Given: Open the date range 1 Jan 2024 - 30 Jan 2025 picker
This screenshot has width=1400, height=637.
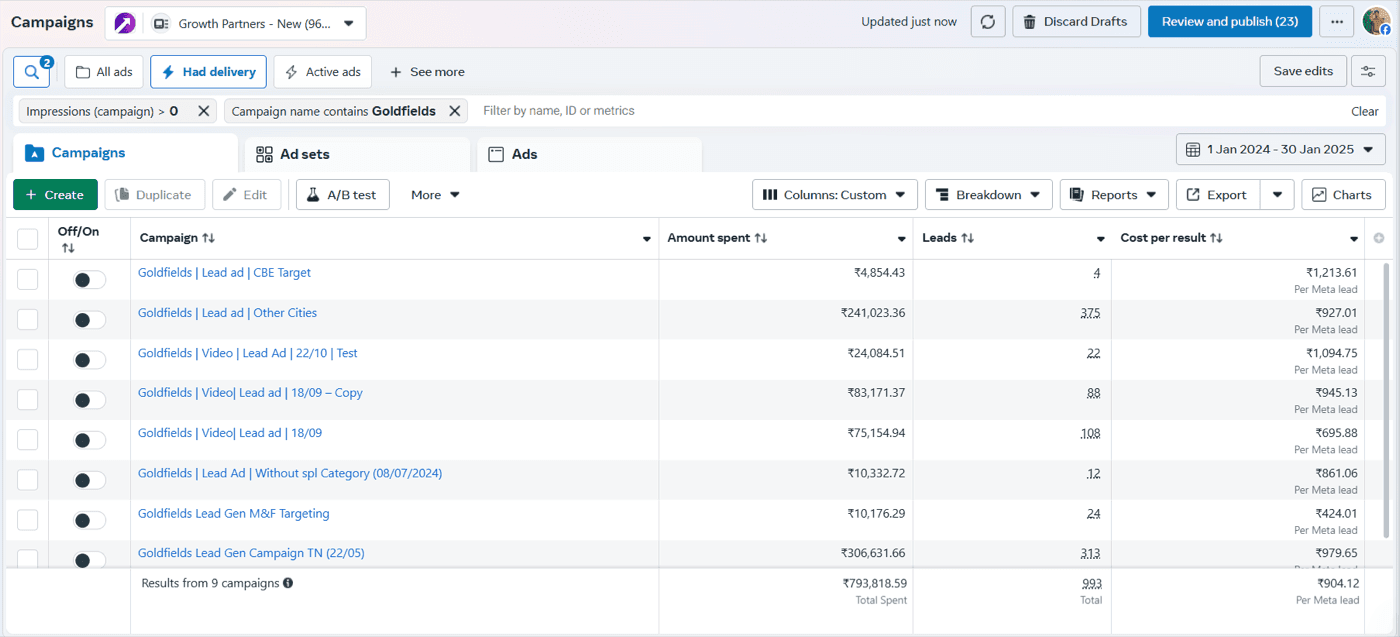Looking at the screenshot, I should [x=1281, y=150].
